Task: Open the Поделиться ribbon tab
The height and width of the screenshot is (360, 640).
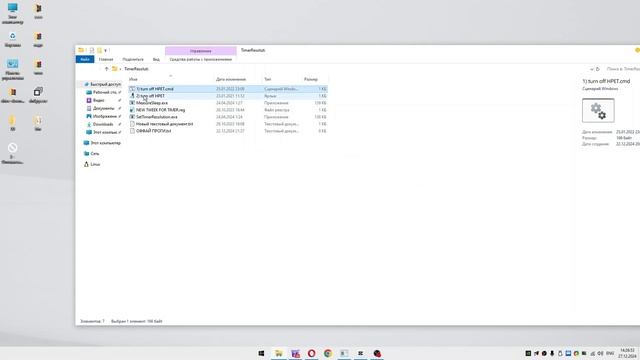Action: click(x=133, y=59)
